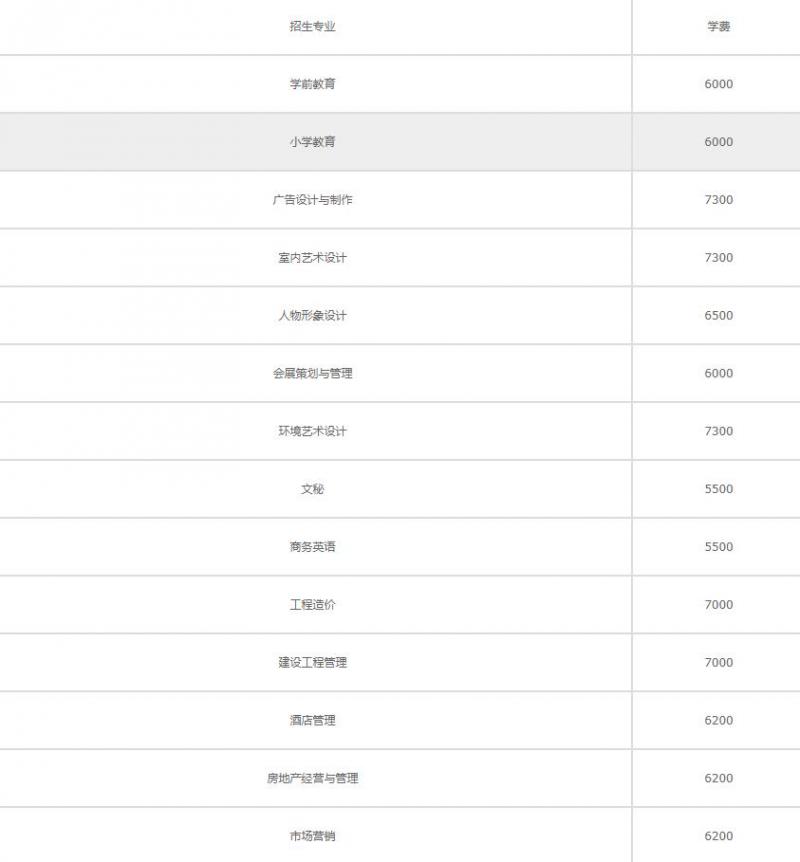800x862 pixels.
Task: Click the 工程造价 entry
Action: [313, 605]
